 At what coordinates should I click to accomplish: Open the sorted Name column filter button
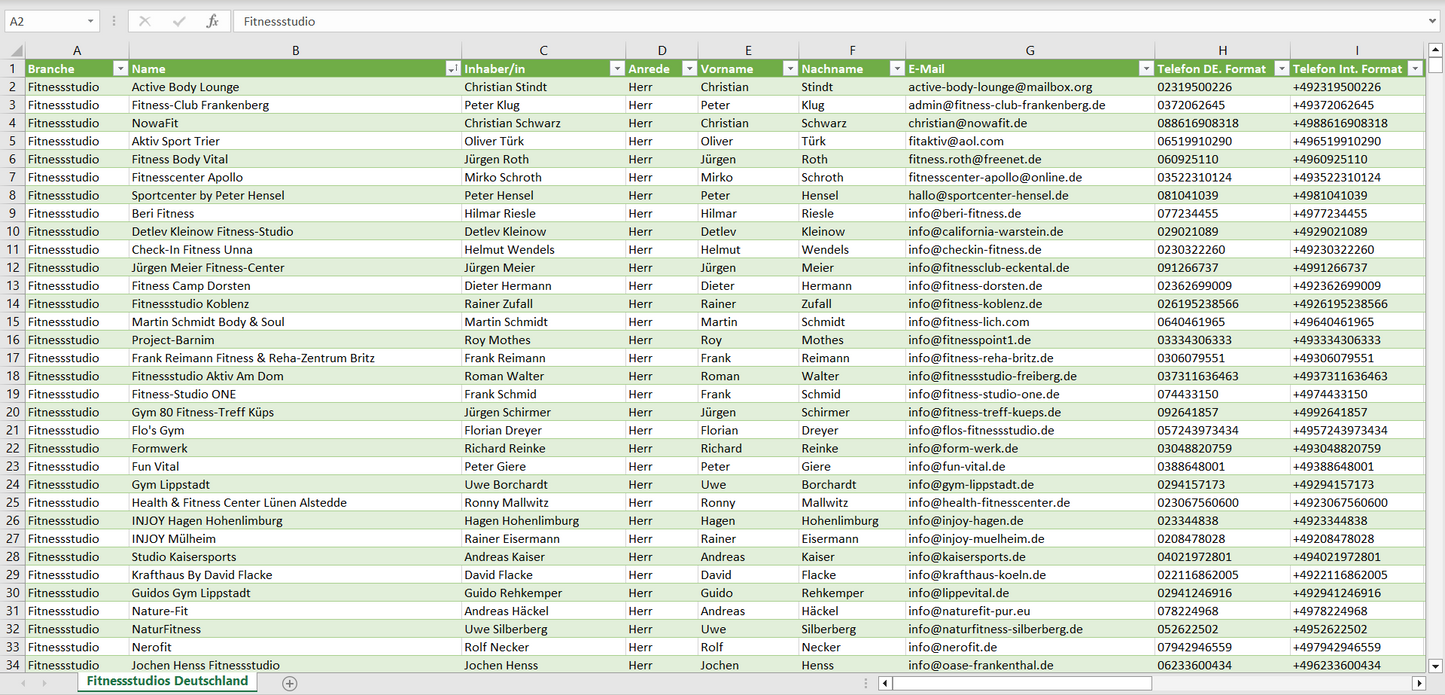point(453,69)
